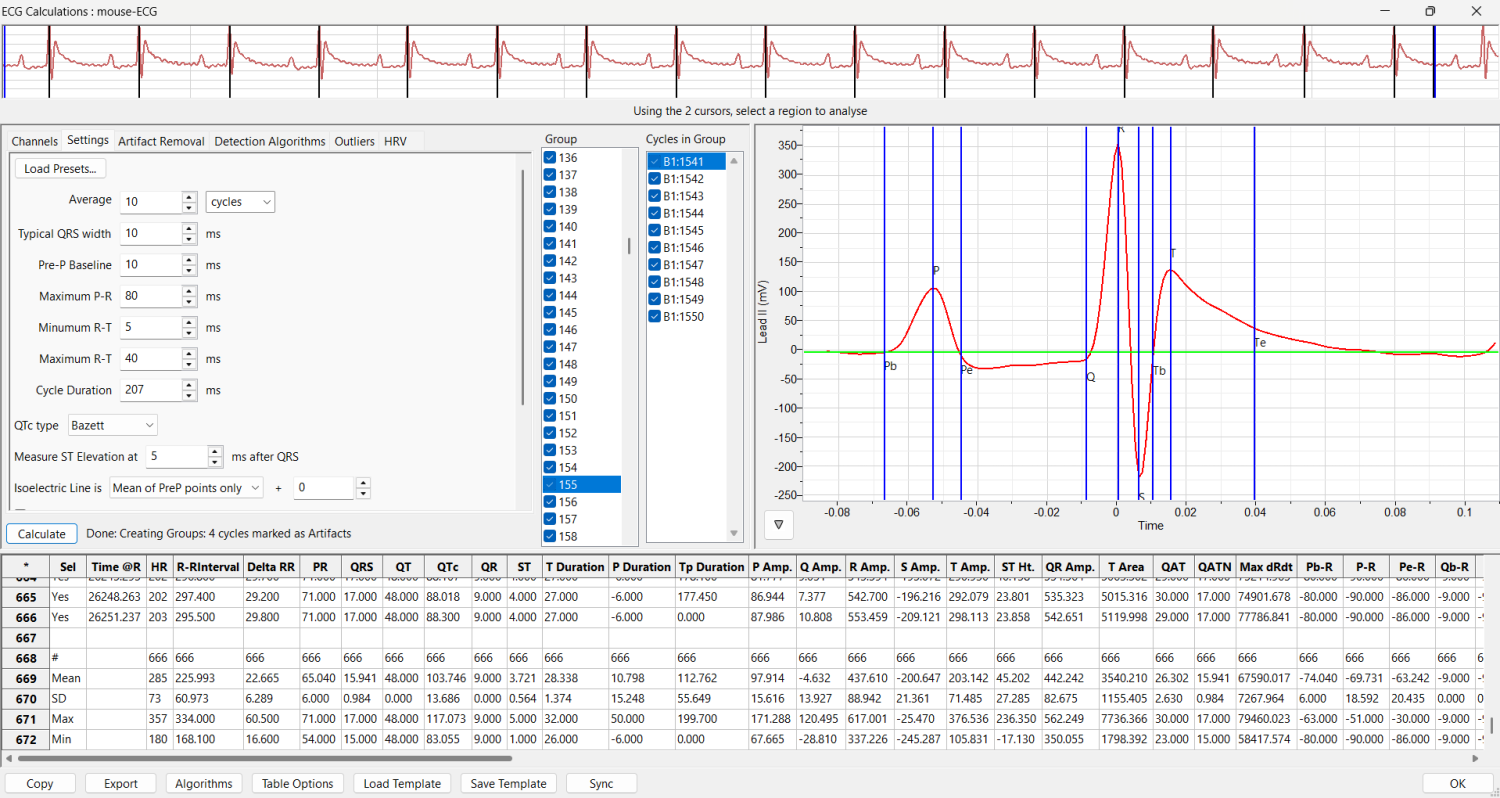Click the Cycle Duration input field
The width and height of the screenshot is (1500, 798).
point(150,390)
